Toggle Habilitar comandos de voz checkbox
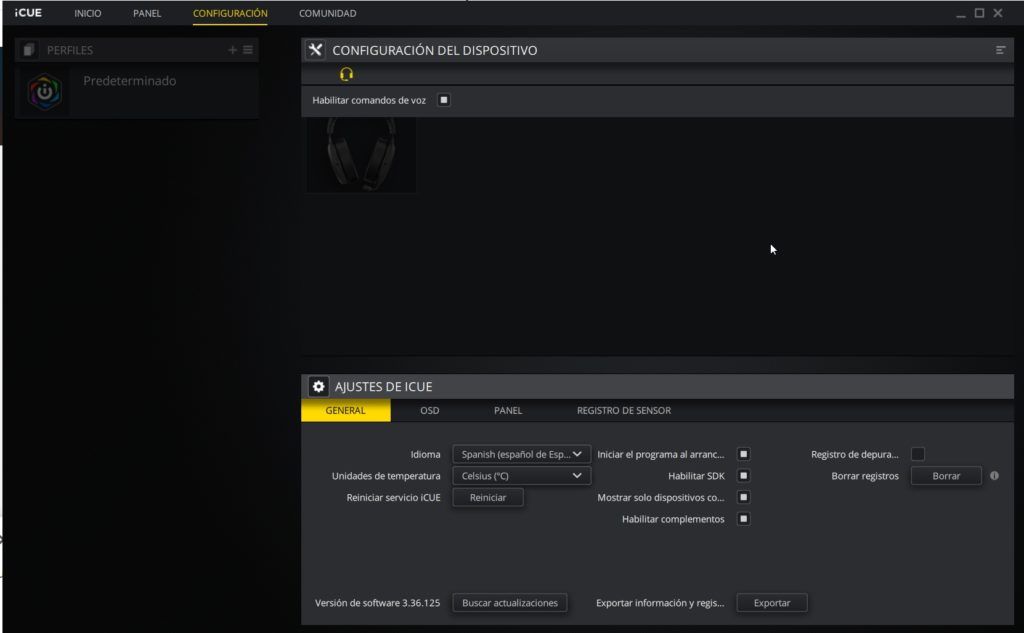 (443, 100)
